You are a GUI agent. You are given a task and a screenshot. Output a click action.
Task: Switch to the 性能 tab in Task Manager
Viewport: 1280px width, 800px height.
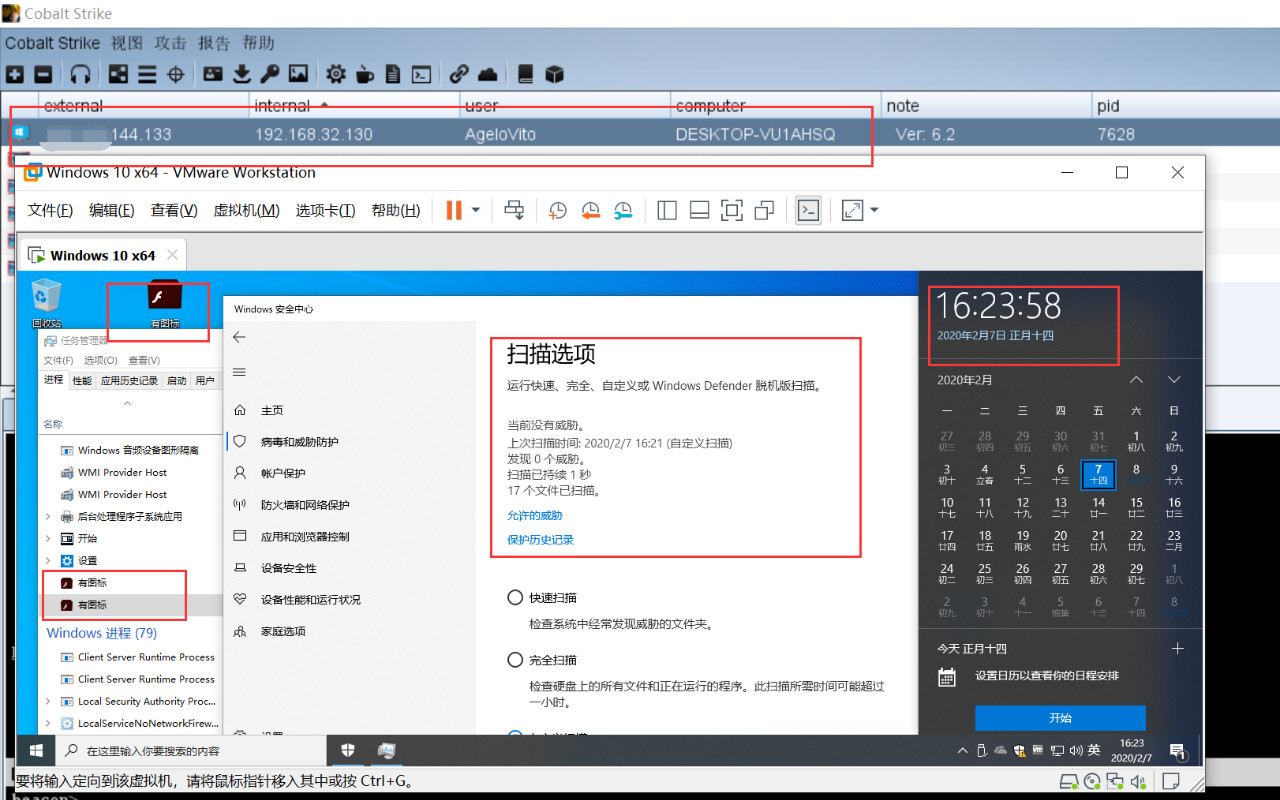(x=82, y=381)
